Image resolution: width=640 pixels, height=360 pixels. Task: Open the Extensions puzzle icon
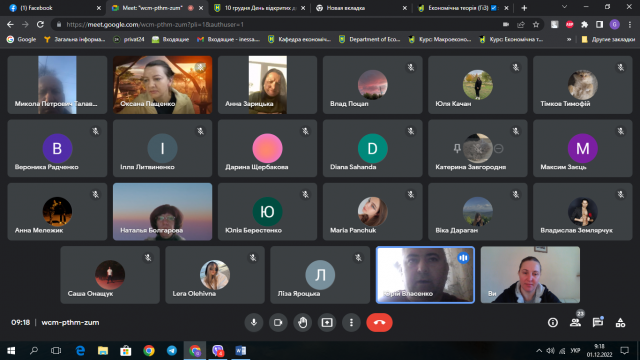click(584, 24)
